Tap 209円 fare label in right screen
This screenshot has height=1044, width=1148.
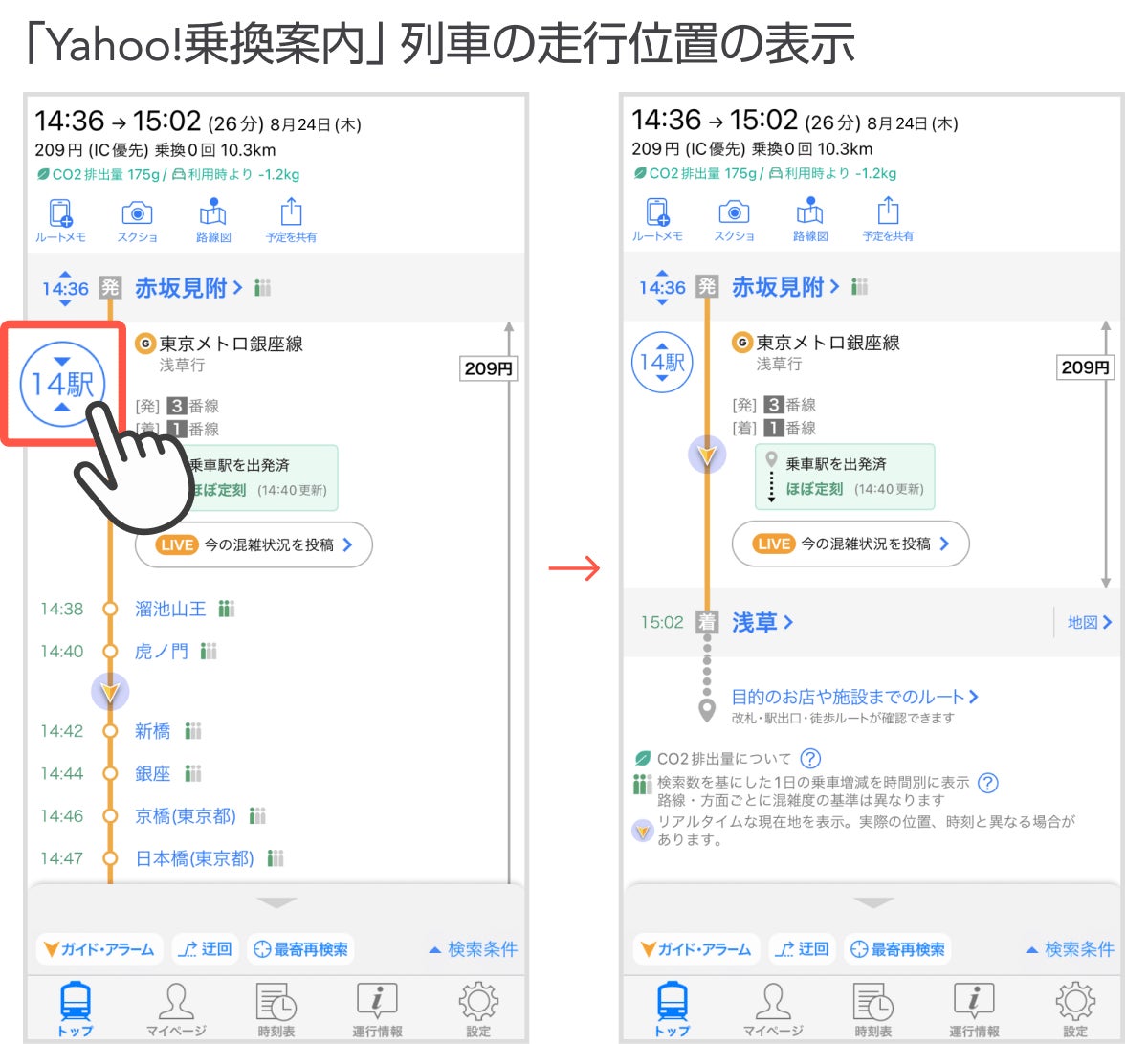(1086, 367)
